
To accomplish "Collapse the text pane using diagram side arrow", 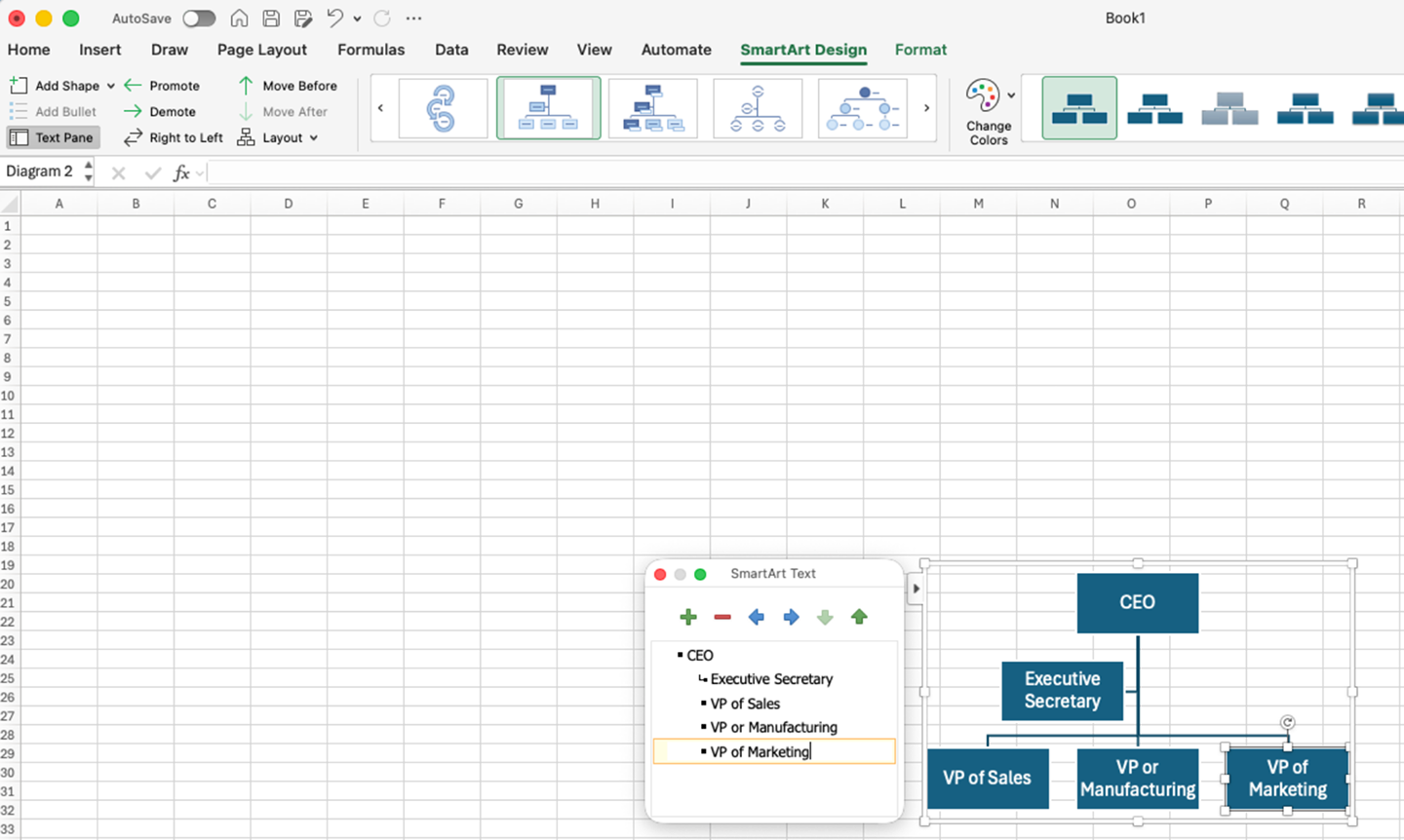I will pos(916,589).
